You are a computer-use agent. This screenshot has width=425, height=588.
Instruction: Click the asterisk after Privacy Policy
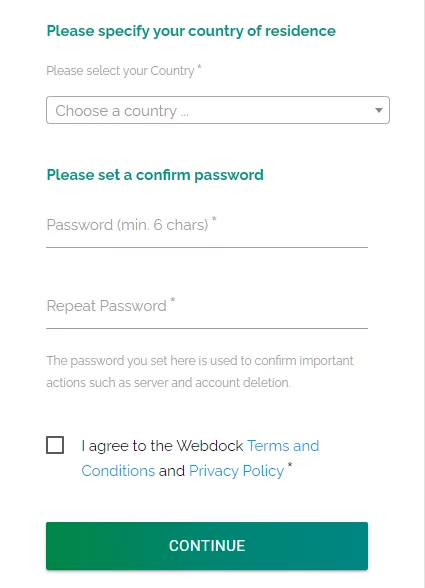coord(290,465)
